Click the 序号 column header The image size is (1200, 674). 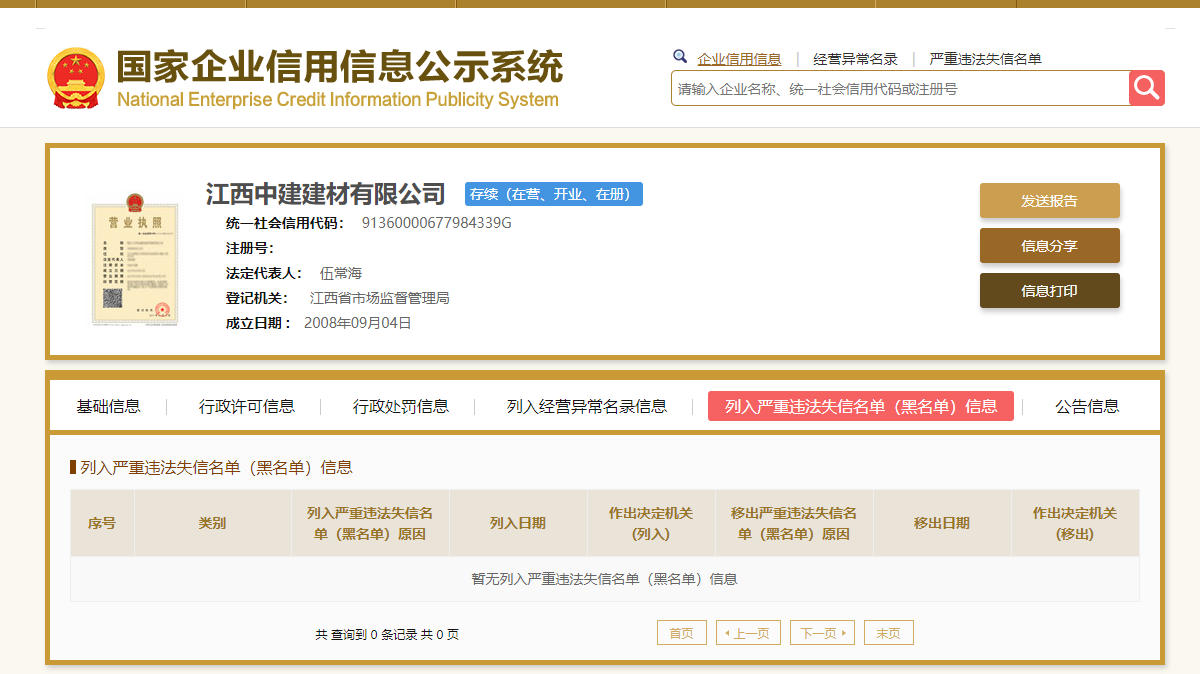click(x=102, y=523)
